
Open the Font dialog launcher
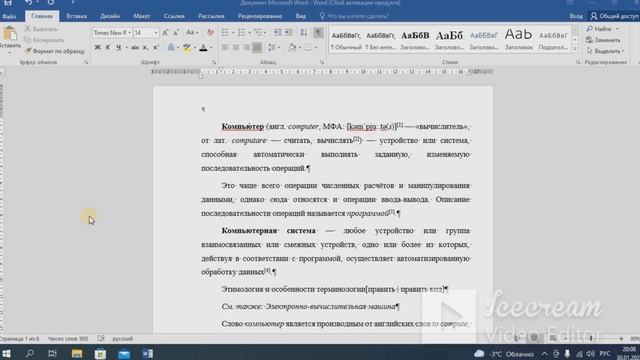point(214,62)
